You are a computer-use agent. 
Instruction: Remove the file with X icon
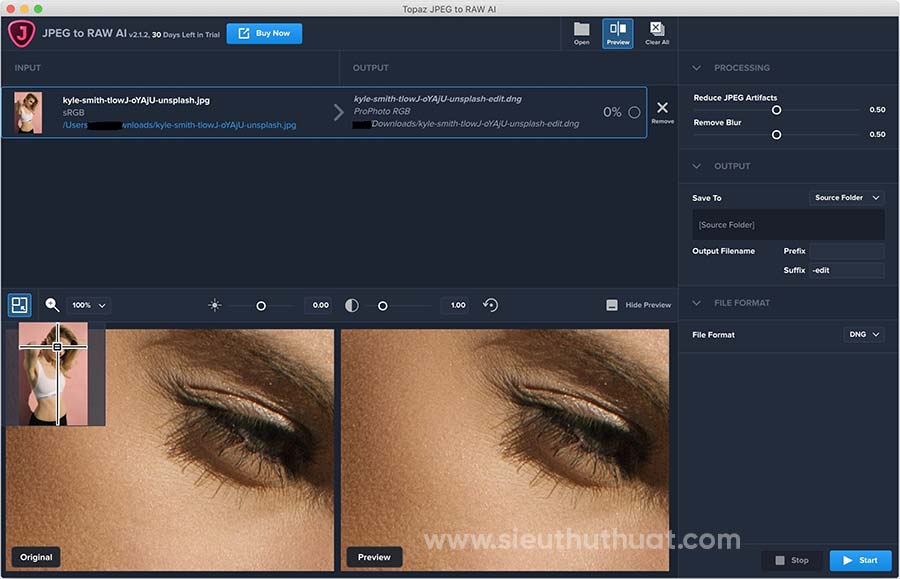tap(662, 108)
